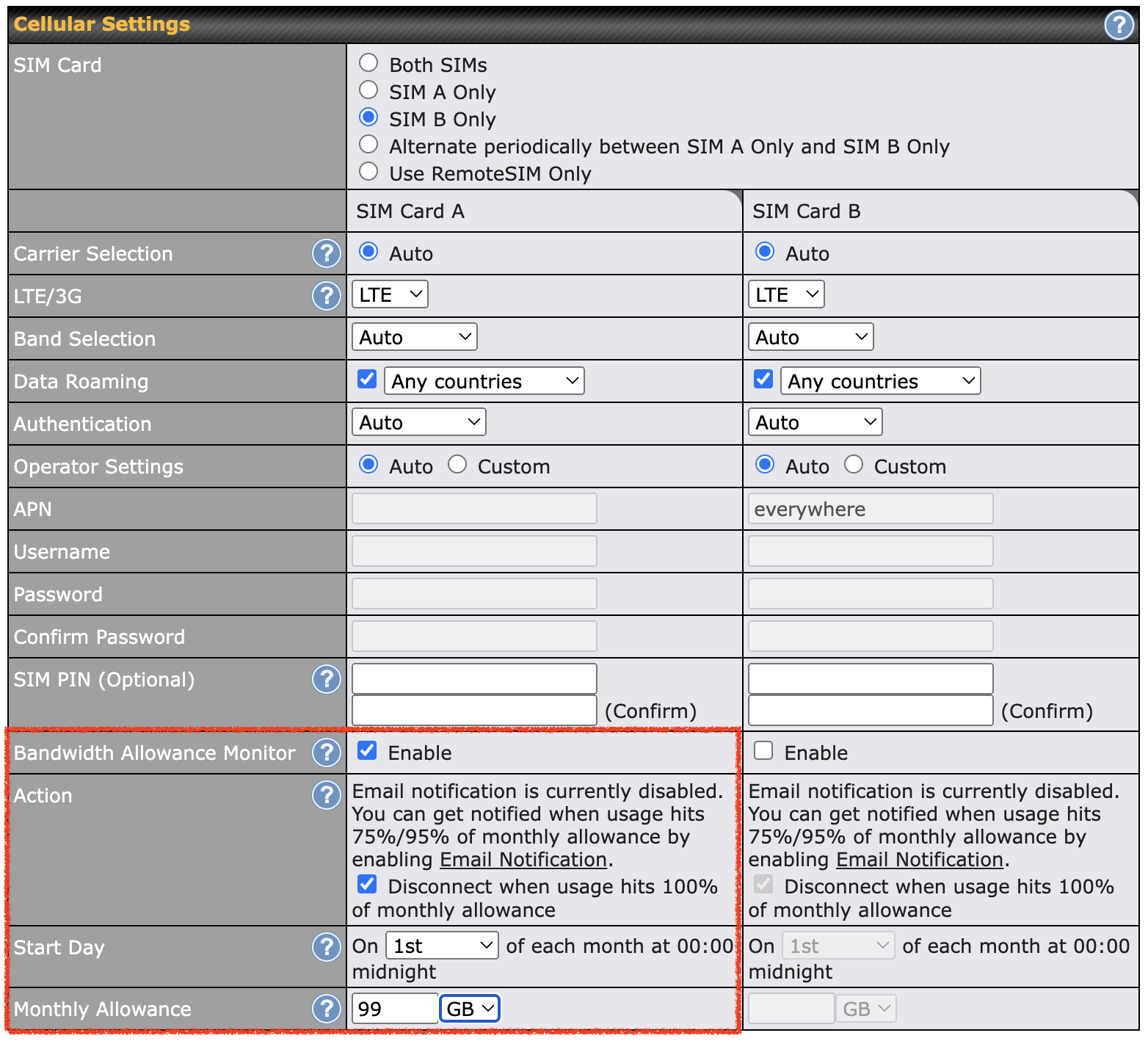The width and height of the screenshot is (1148, 1041).
Task: Open help for Carrier Selection
Action: pos(327,253)
